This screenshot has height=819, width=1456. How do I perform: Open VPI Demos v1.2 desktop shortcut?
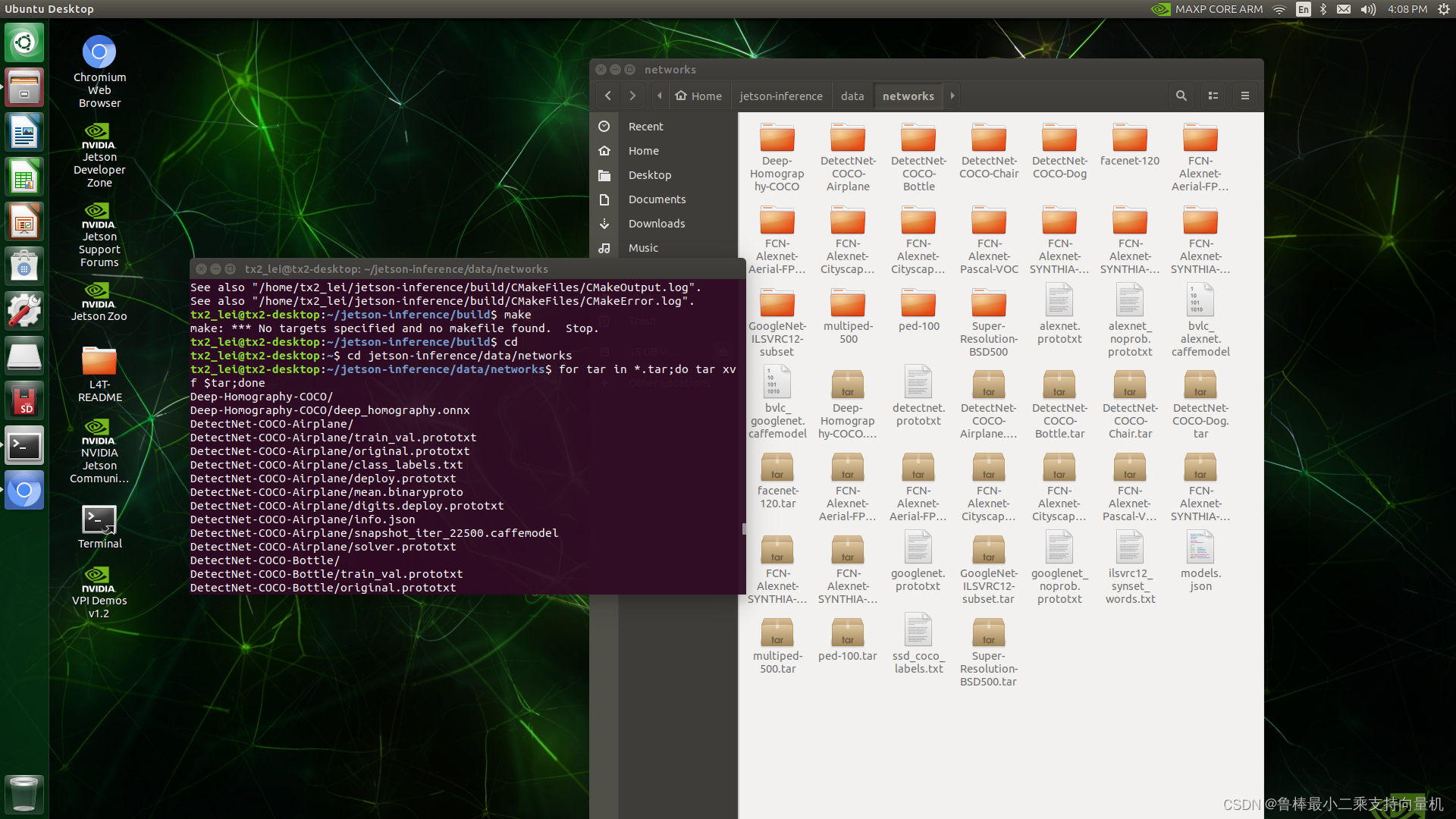pyautogui.click(x=99, y=592)
